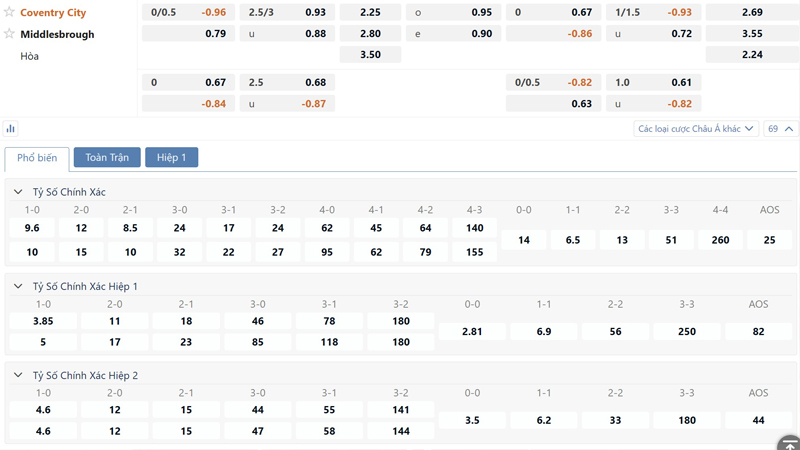Star Middlesbrough as favorite

9,34
